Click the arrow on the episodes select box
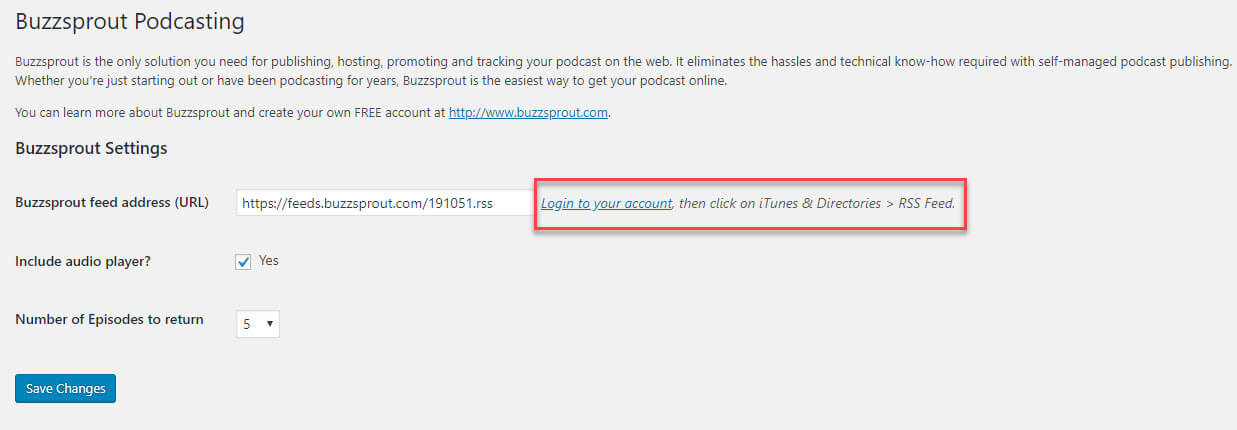 (270, 324)
